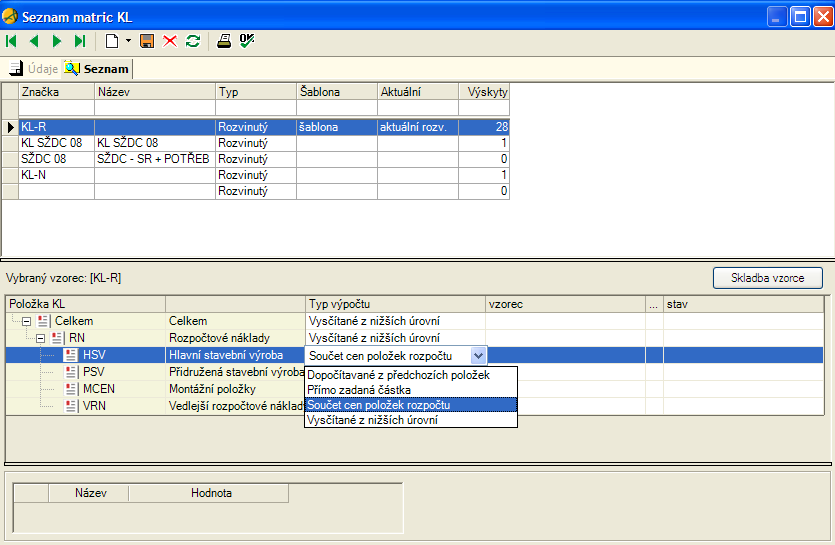Select the Celkem tree item

pos(74,321)
